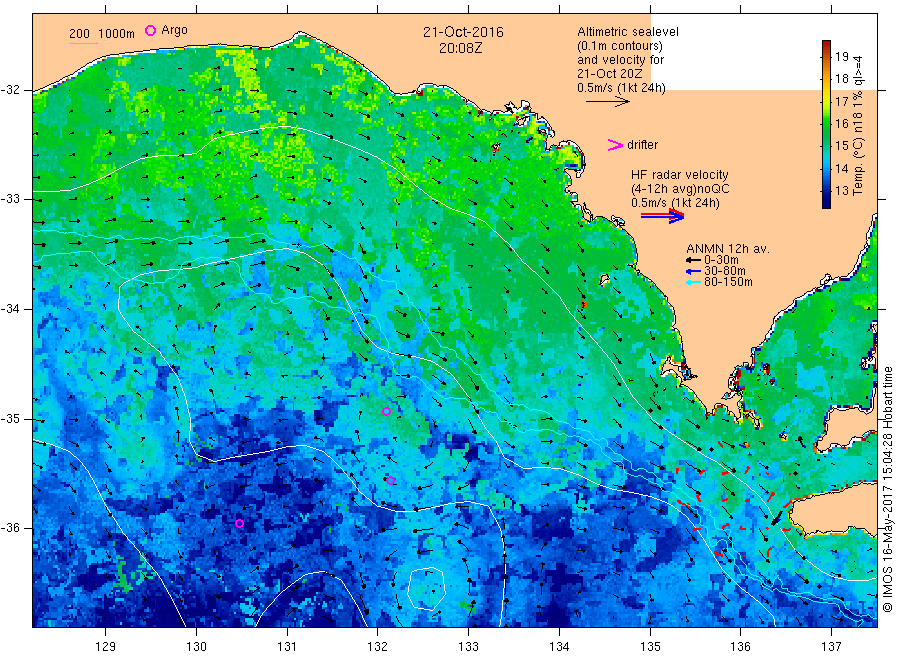
Task: Click the 131 longitude axis label
Action: 287,646
